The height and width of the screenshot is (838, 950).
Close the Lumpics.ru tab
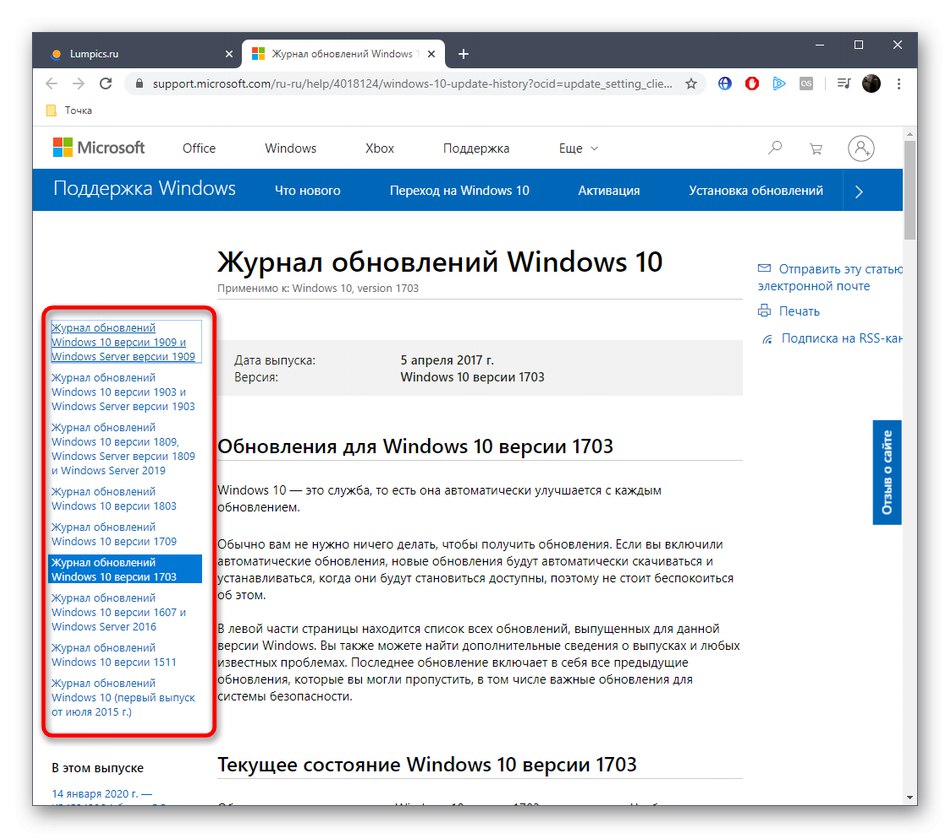pos(229,54)
